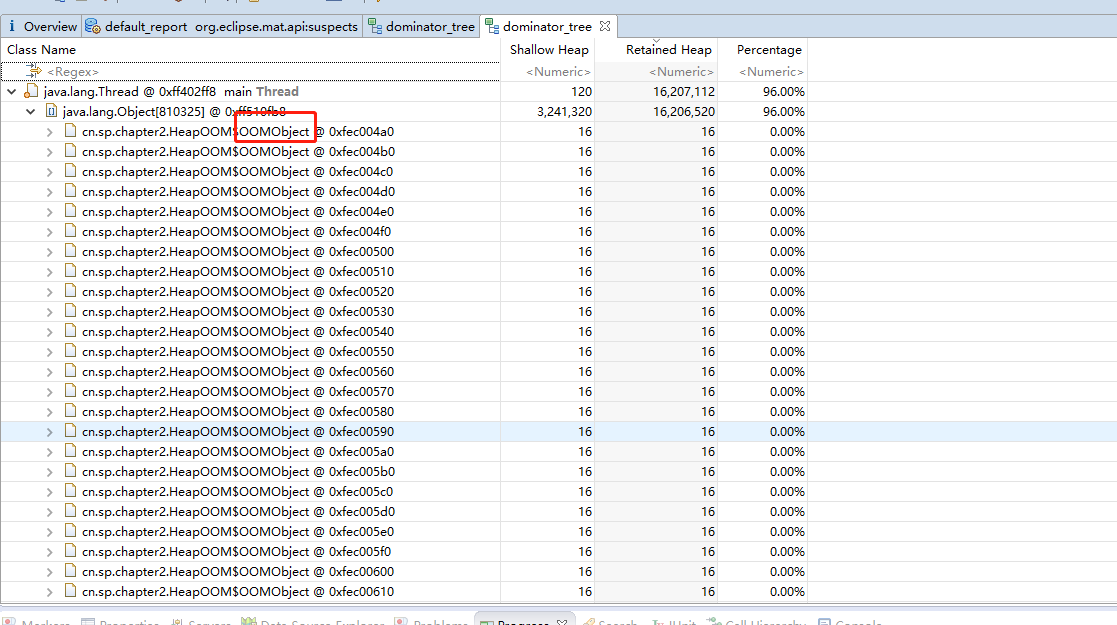Click object icon of OOMObject @ 0xfec004d0
Screen dimensions: 1117x625
[70, 190]
